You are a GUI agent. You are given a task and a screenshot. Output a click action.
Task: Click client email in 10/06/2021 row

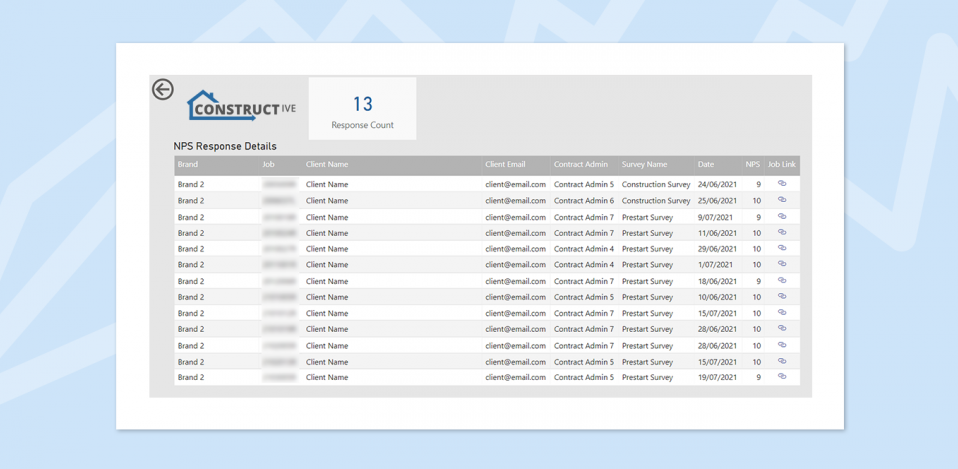point(515,297)
